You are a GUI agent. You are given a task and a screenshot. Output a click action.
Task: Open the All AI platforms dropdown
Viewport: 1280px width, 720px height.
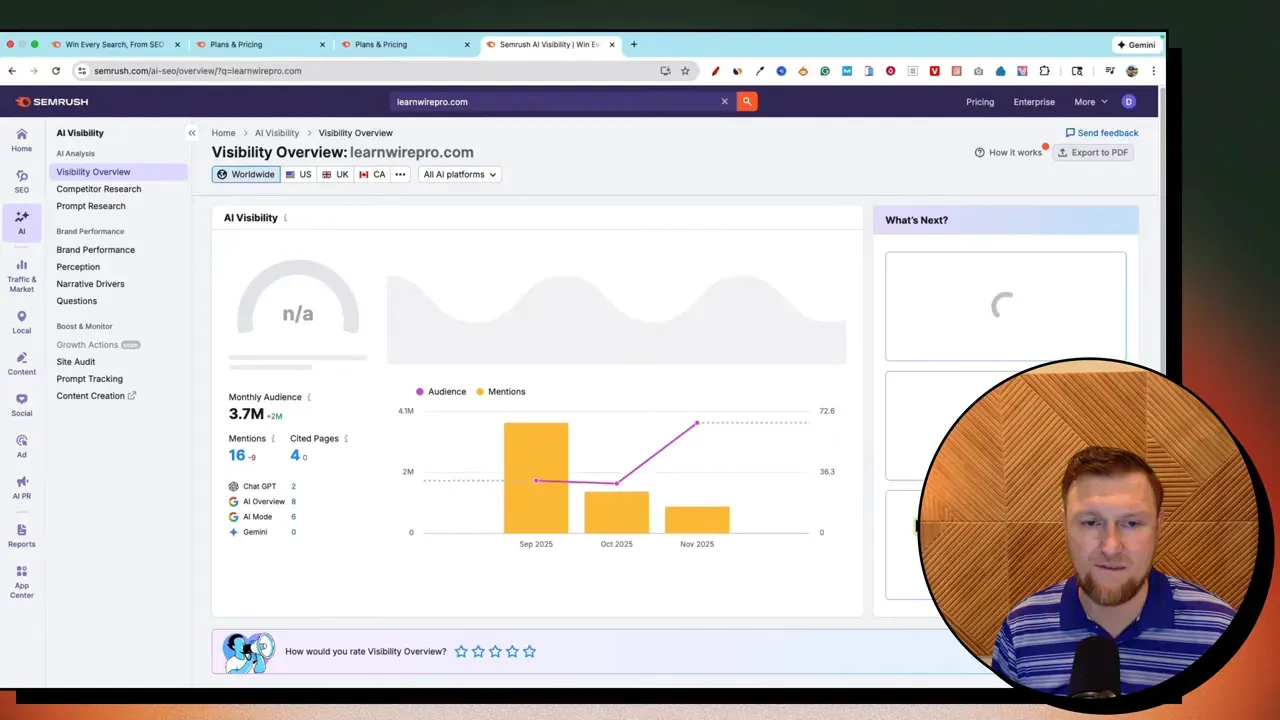click(x=458, y=174)
